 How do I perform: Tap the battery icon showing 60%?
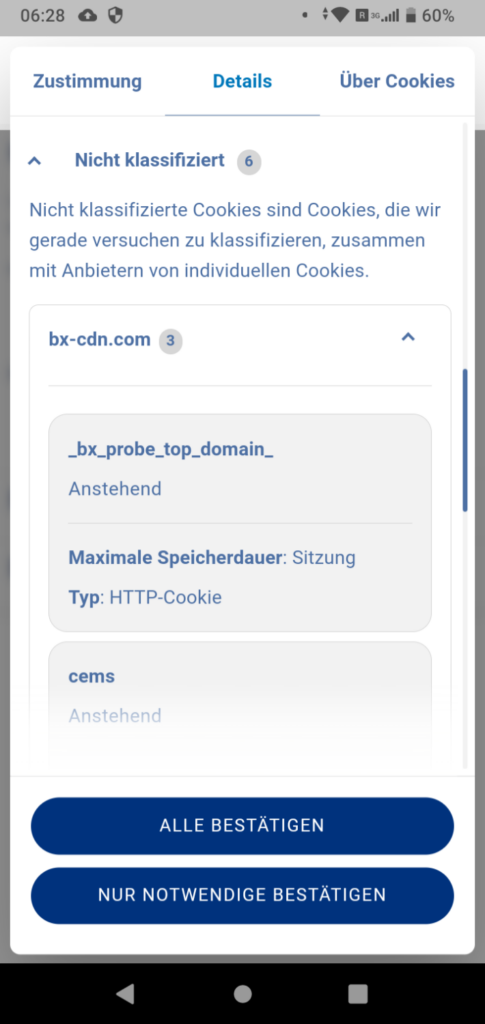(411, 16)
